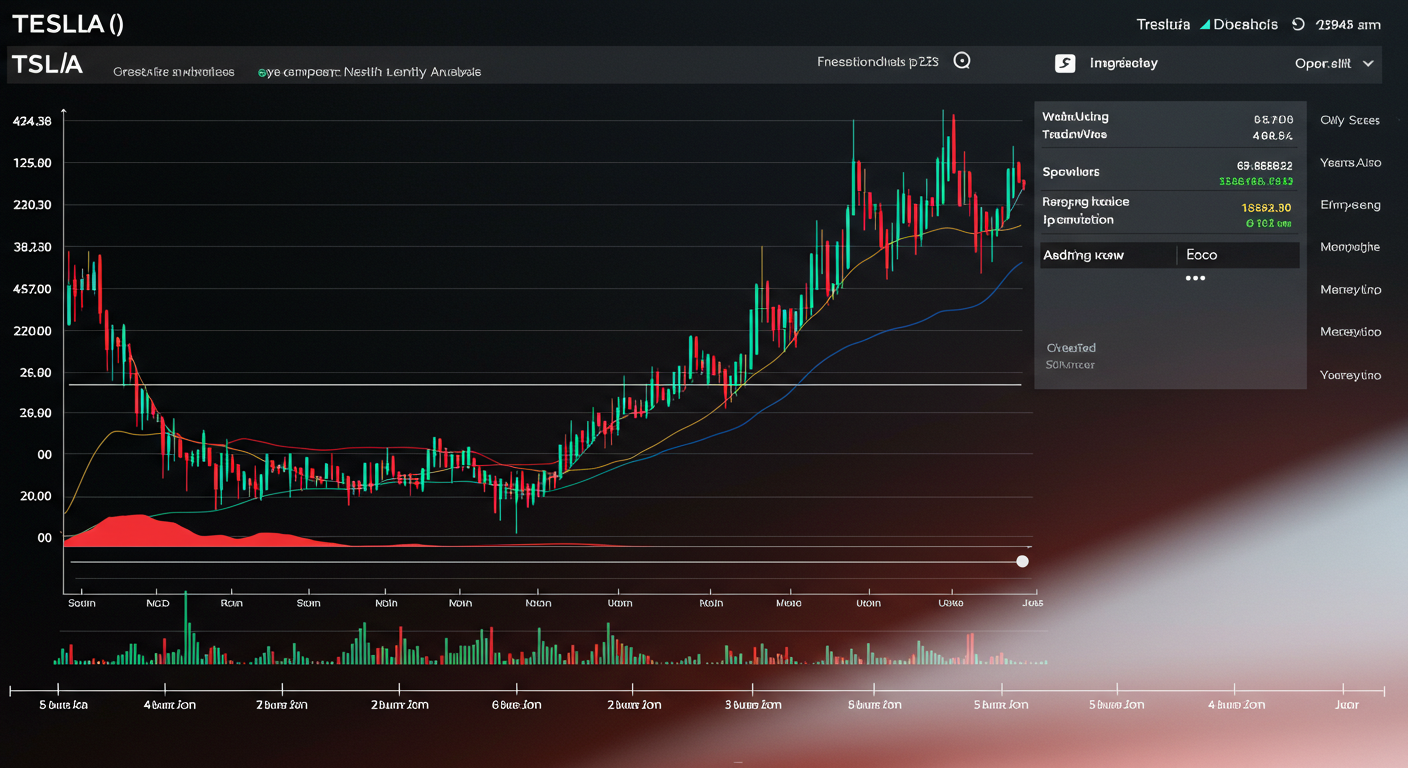Click the 424.38 price axis label
The height and width of the screenshot is (768, 1408).
point(32,121)
